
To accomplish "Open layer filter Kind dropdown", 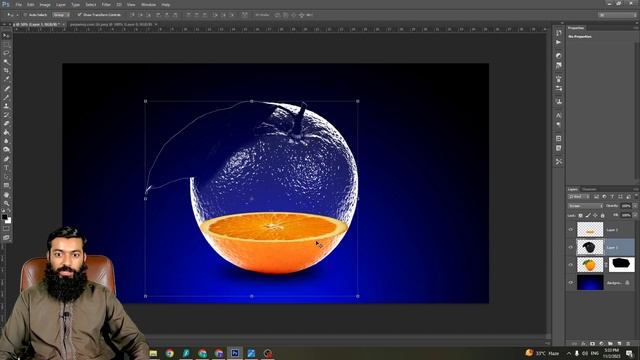I will pos(578,196).
